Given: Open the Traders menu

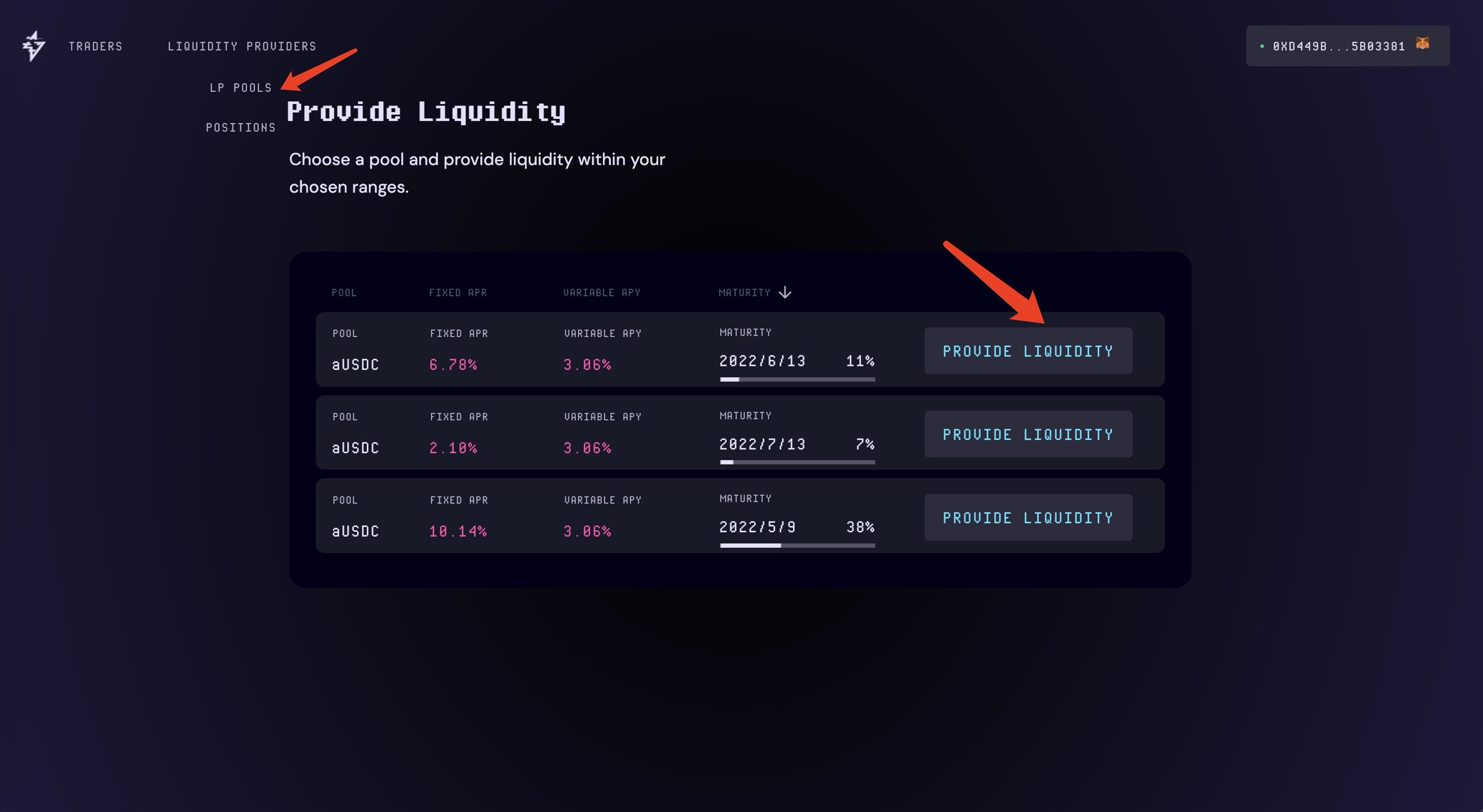Looking at the screenshot, I should [x=96, y=47].
